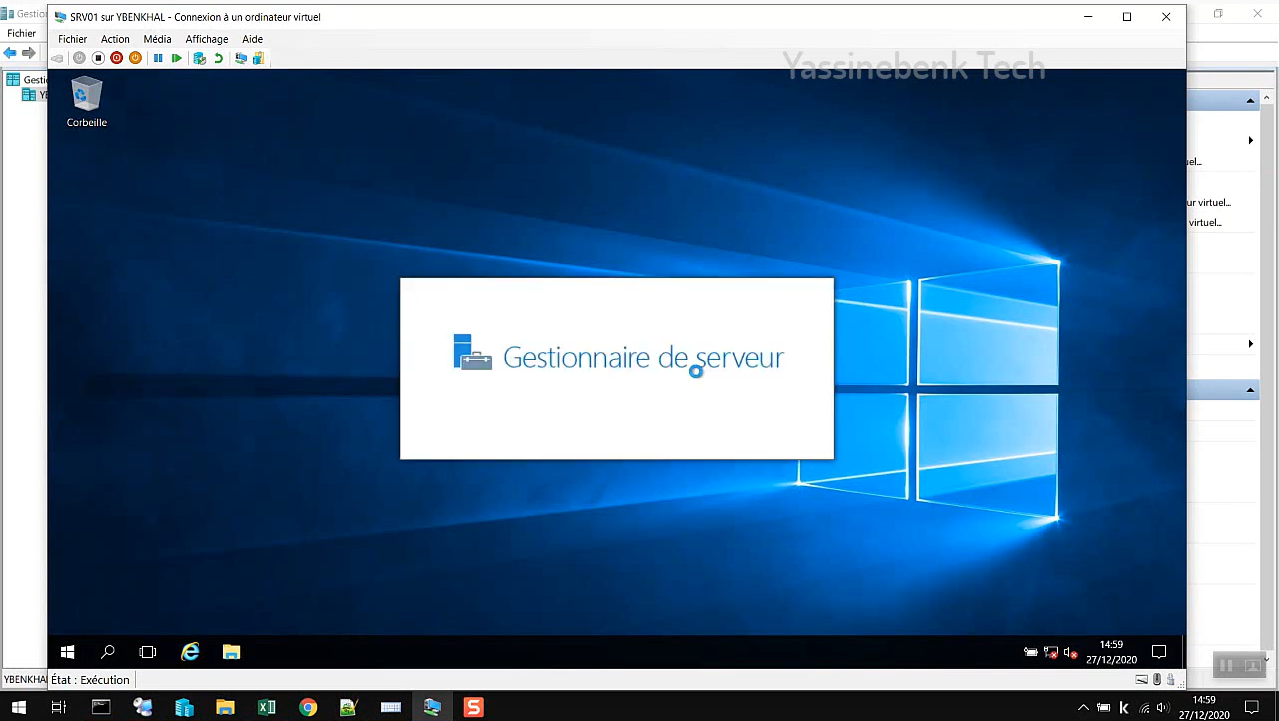This screenshot has height=721, width=1279.
Task: Open host File Explorer from the taskbar
Action: (225, 707)
